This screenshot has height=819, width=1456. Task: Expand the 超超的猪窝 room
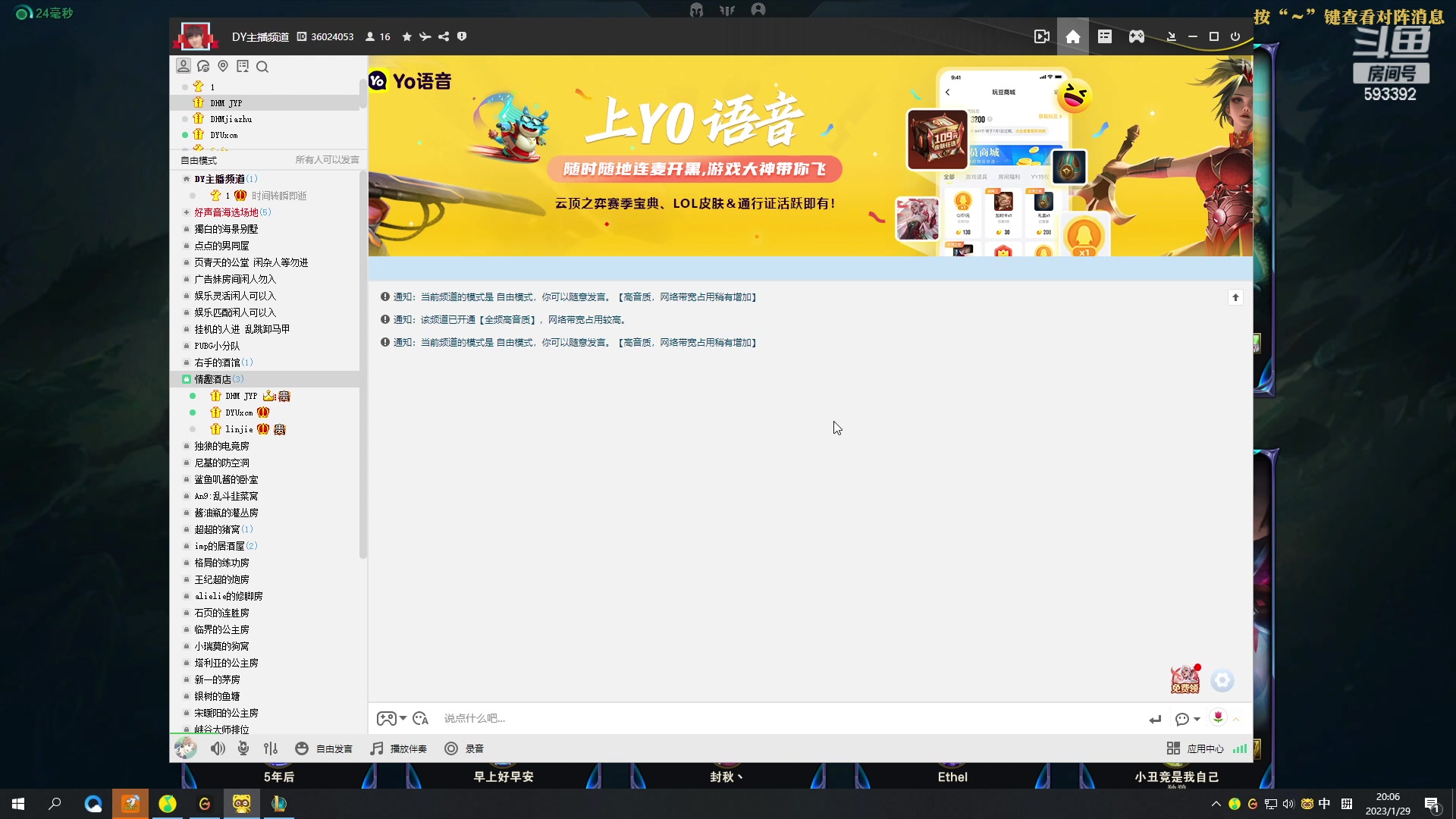(187, 529)
